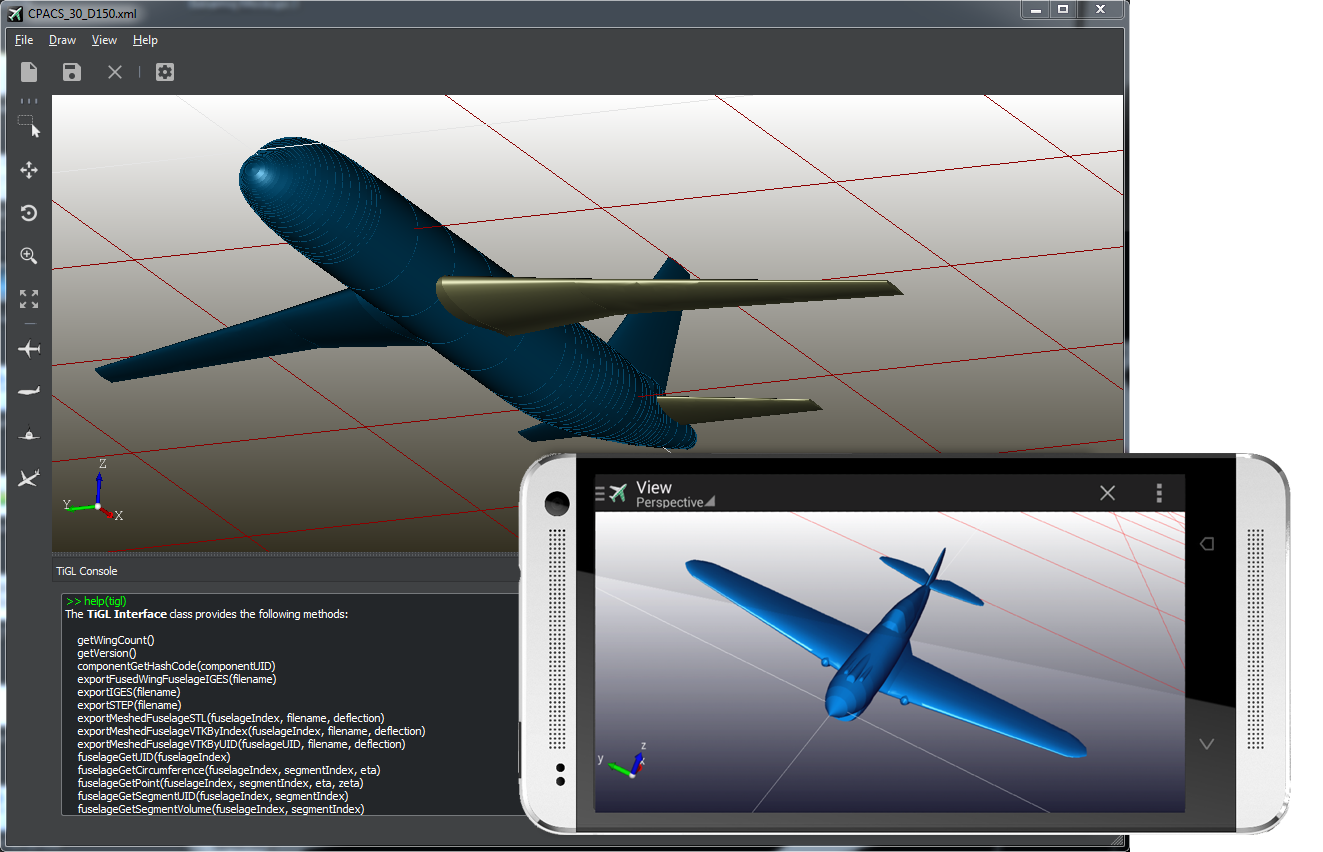Open settings via the gear icon
Image resolution: width=1323 pixels, height=852 pixels.
click(x=165, y=72)
